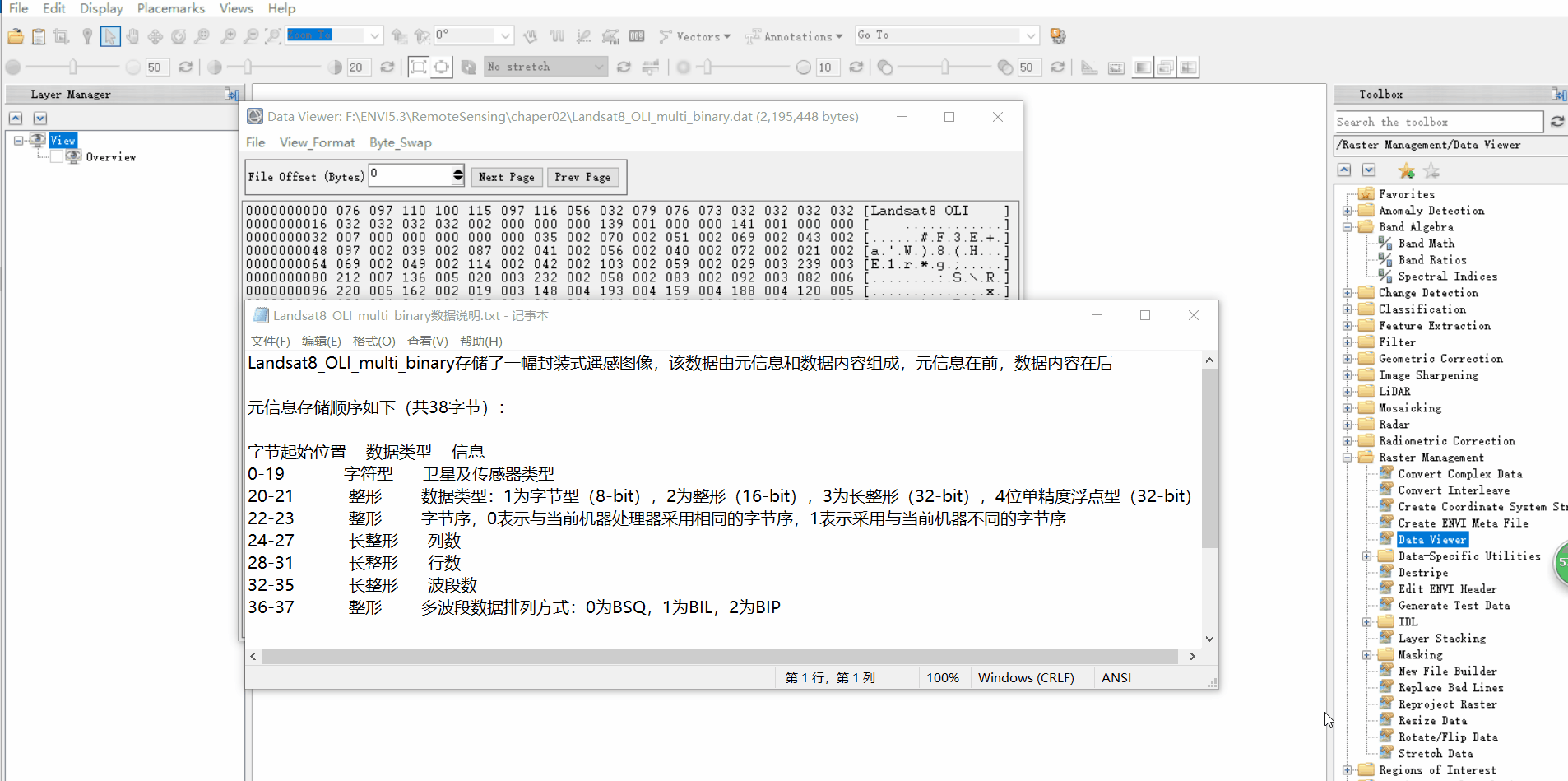Toggle the Overview checkbox in Layer Manager
Viewport: 1568px width, 781px height.
(x=57, y=157)
